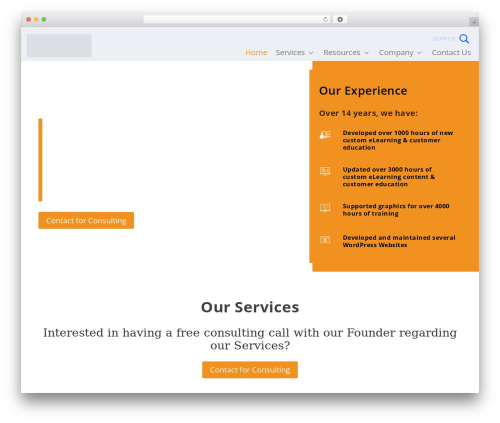Click 'Developed and maintained several' text
Screen dimensions: 500x423
tap(399, 238)
